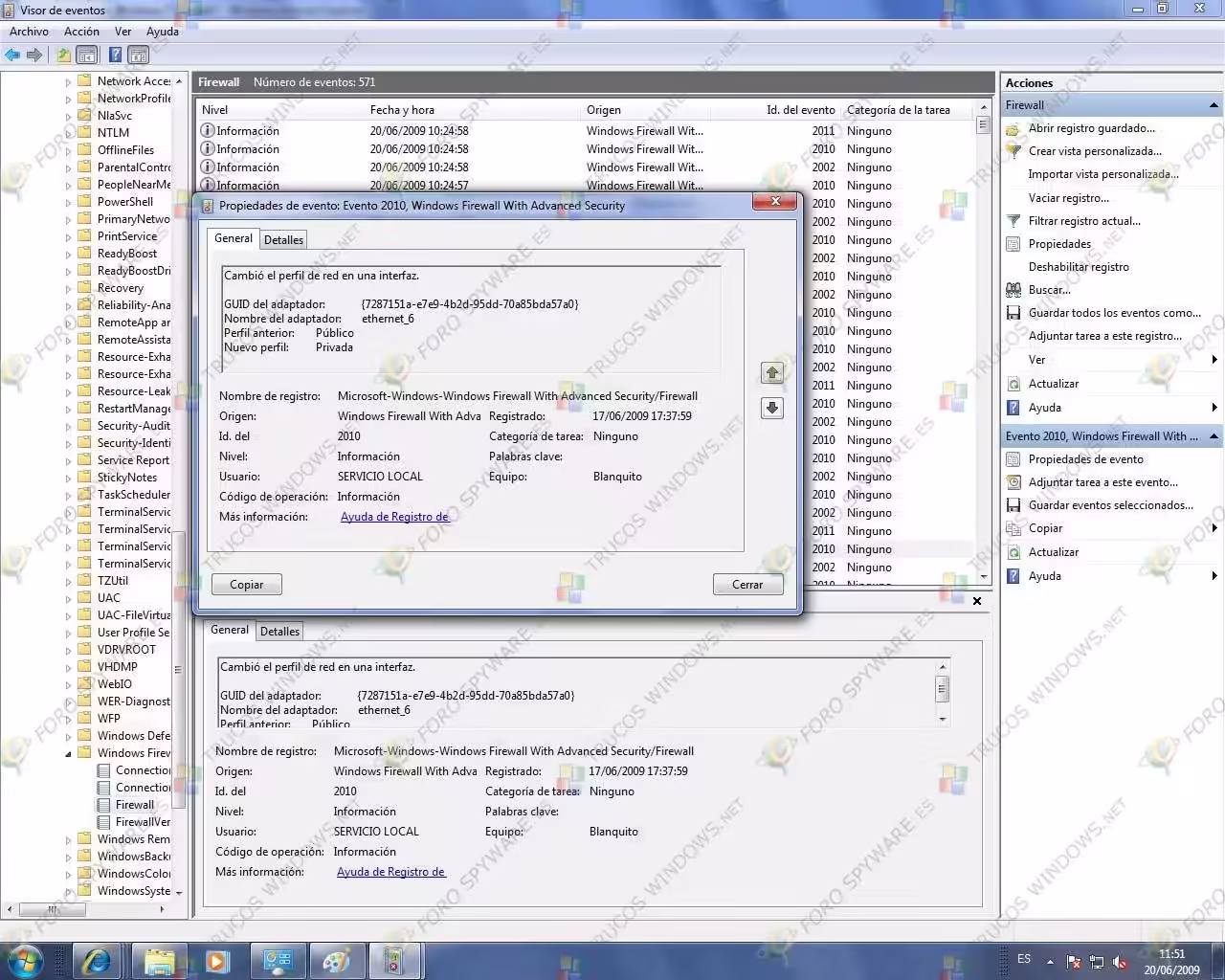The width and height of the screenshot is (1225, 980).
Task: Refresh the log with the Actualizar icon
Action: [1013, 383]
